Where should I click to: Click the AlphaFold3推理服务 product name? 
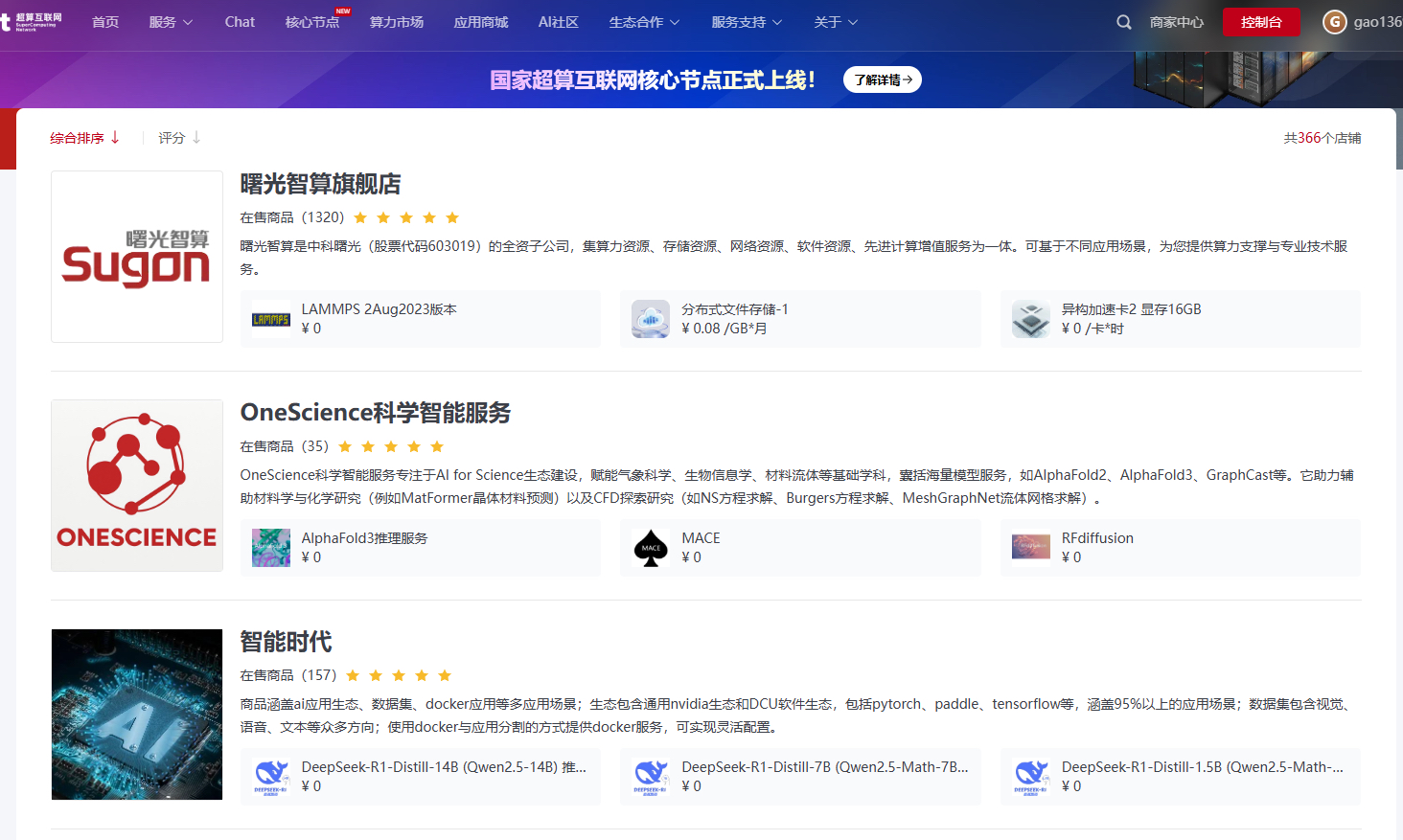(x=364, y=538)
